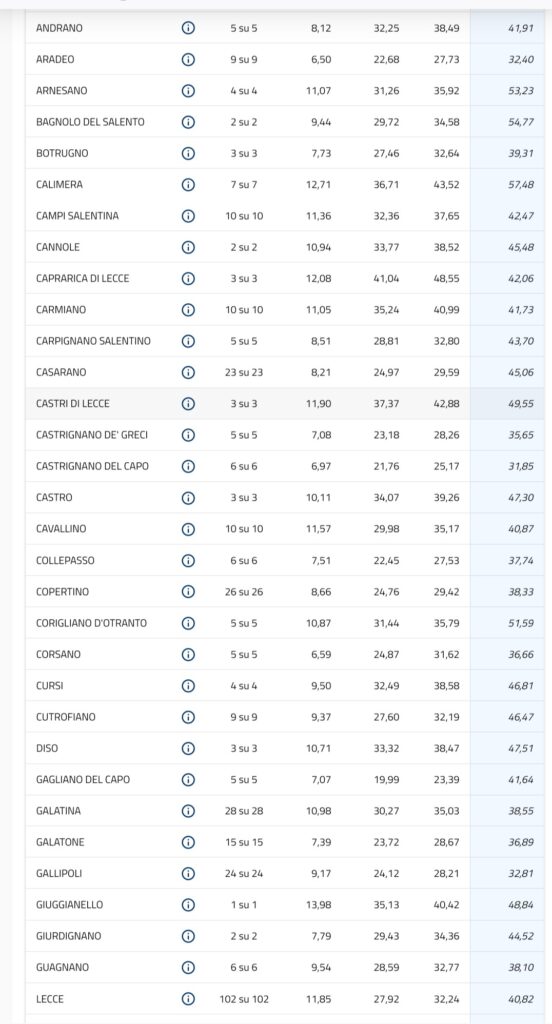Screen dimensions: 552x1024
Task: Select the ARADEO municipality name
Action: point(55,59)
